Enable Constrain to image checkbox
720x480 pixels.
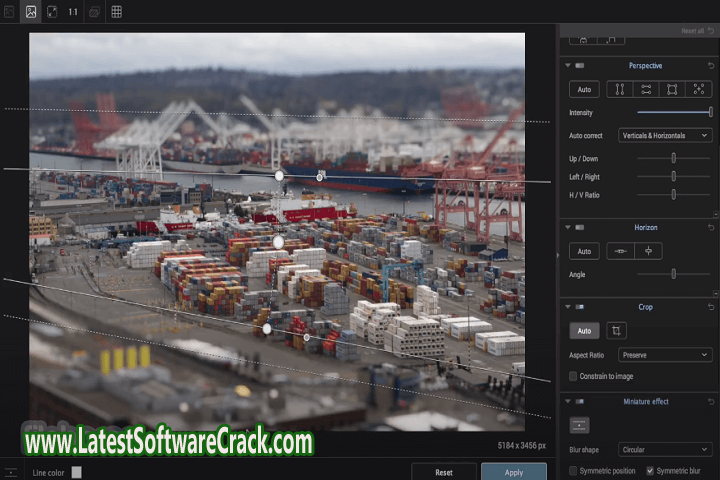(x=573, y=376)
